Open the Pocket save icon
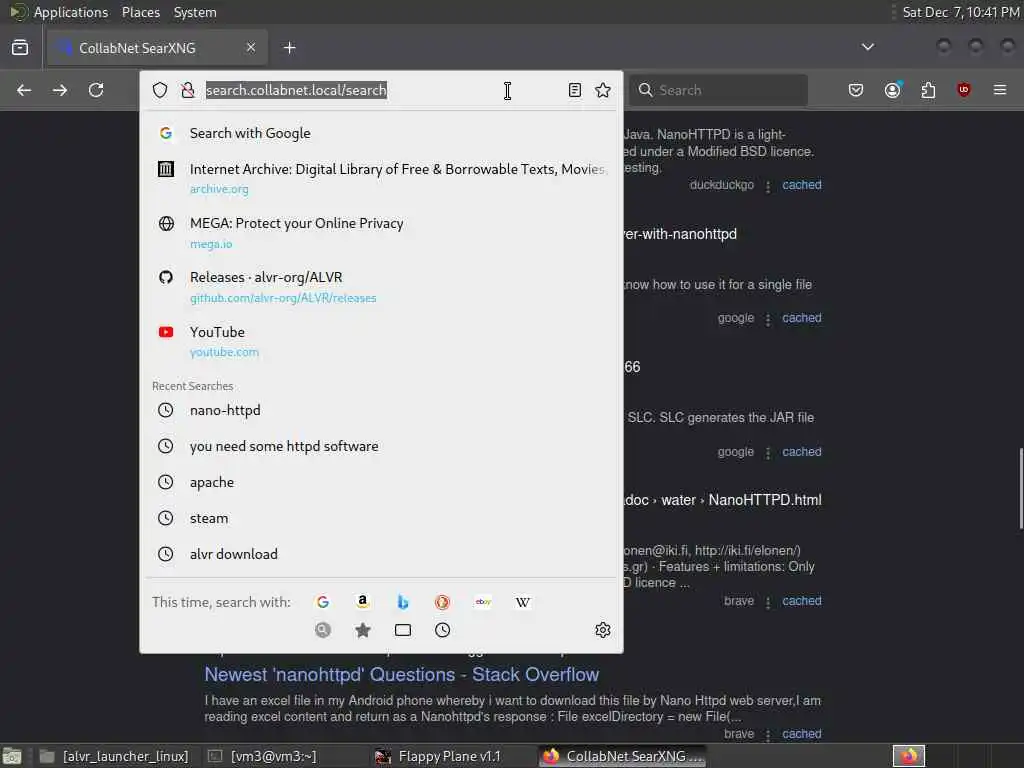 pyautogui.click(x=856, y=90)
